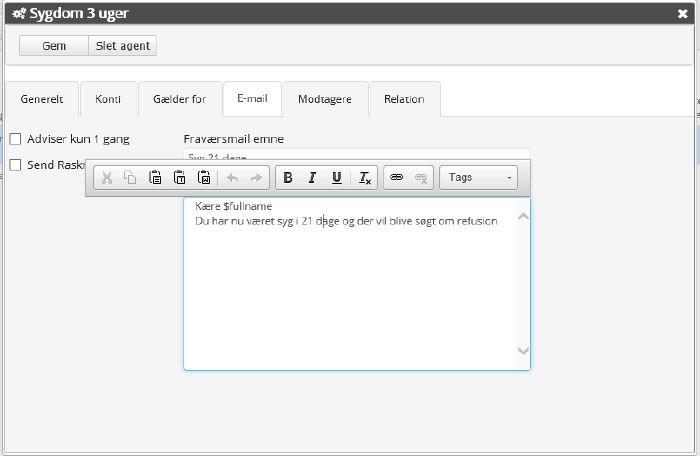Viewport: 700px width, 456px height.
Task: Click the Cut icon in editor toolbar
Action: [107, 178]
